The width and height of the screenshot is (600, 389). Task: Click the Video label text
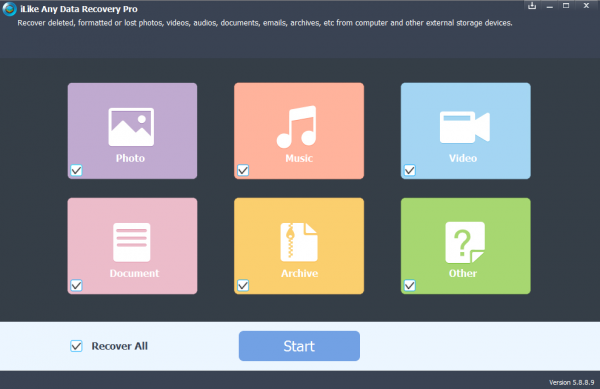[x=463, y=158]
